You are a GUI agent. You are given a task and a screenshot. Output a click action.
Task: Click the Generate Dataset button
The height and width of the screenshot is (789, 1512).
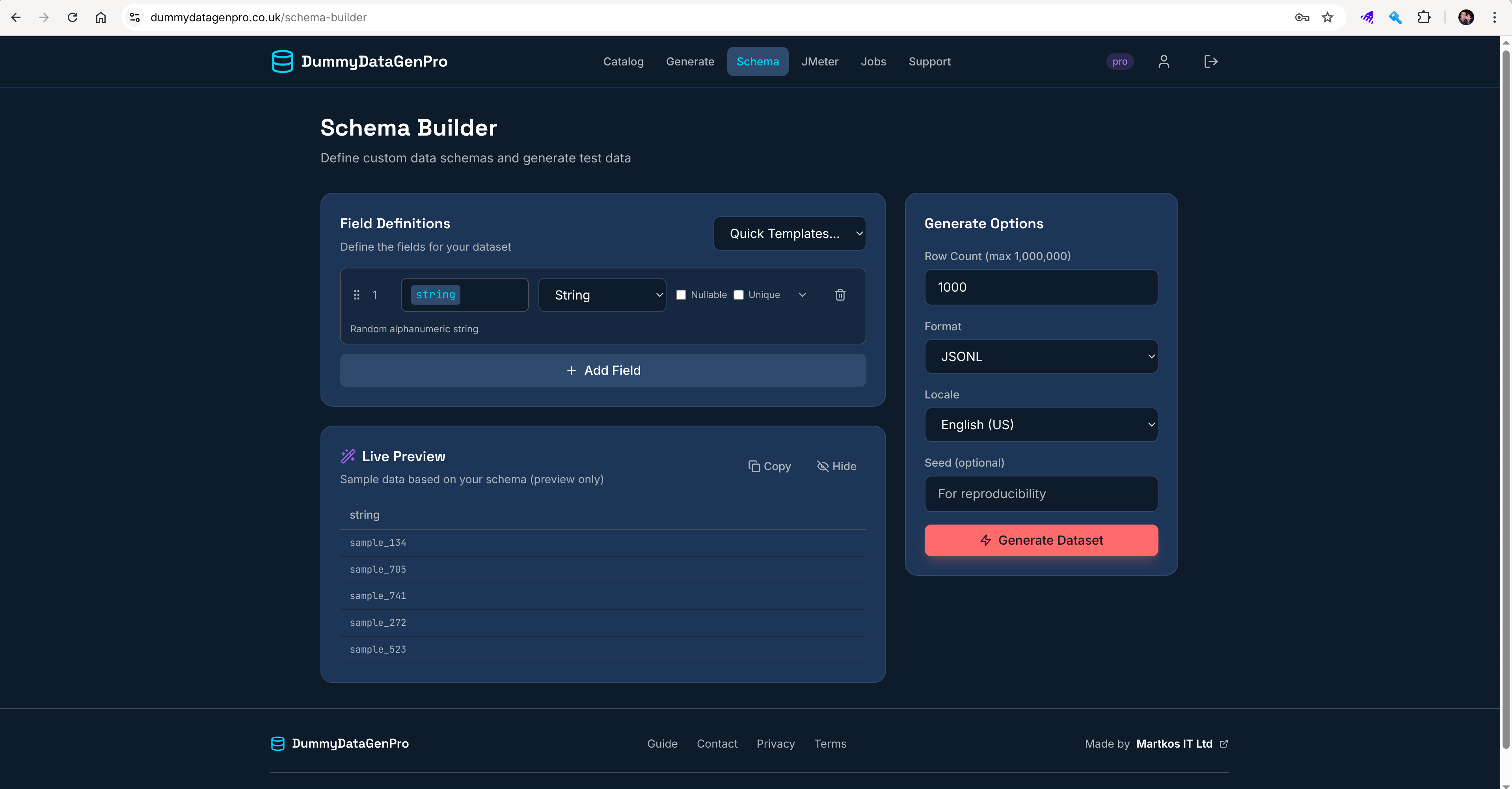click(1040, 540)
